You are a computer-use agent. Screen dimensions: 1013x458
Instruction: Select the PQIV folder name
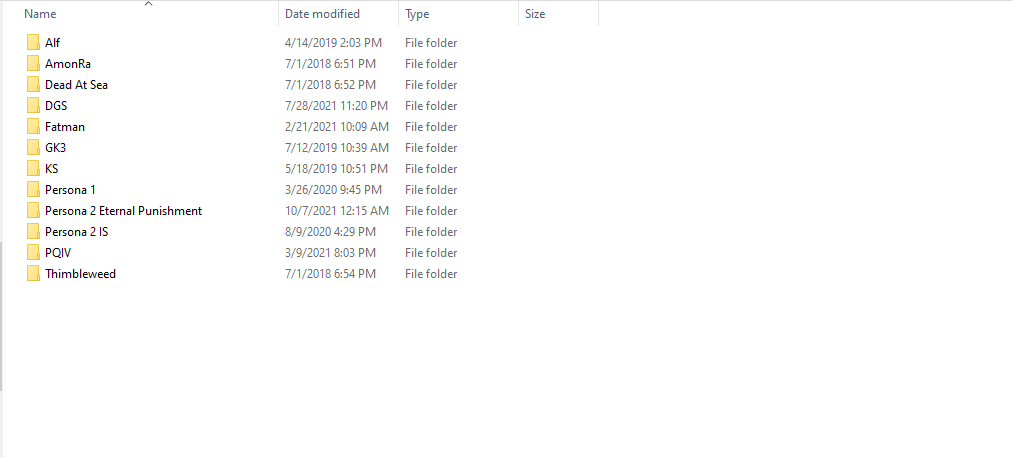point(58,253)
